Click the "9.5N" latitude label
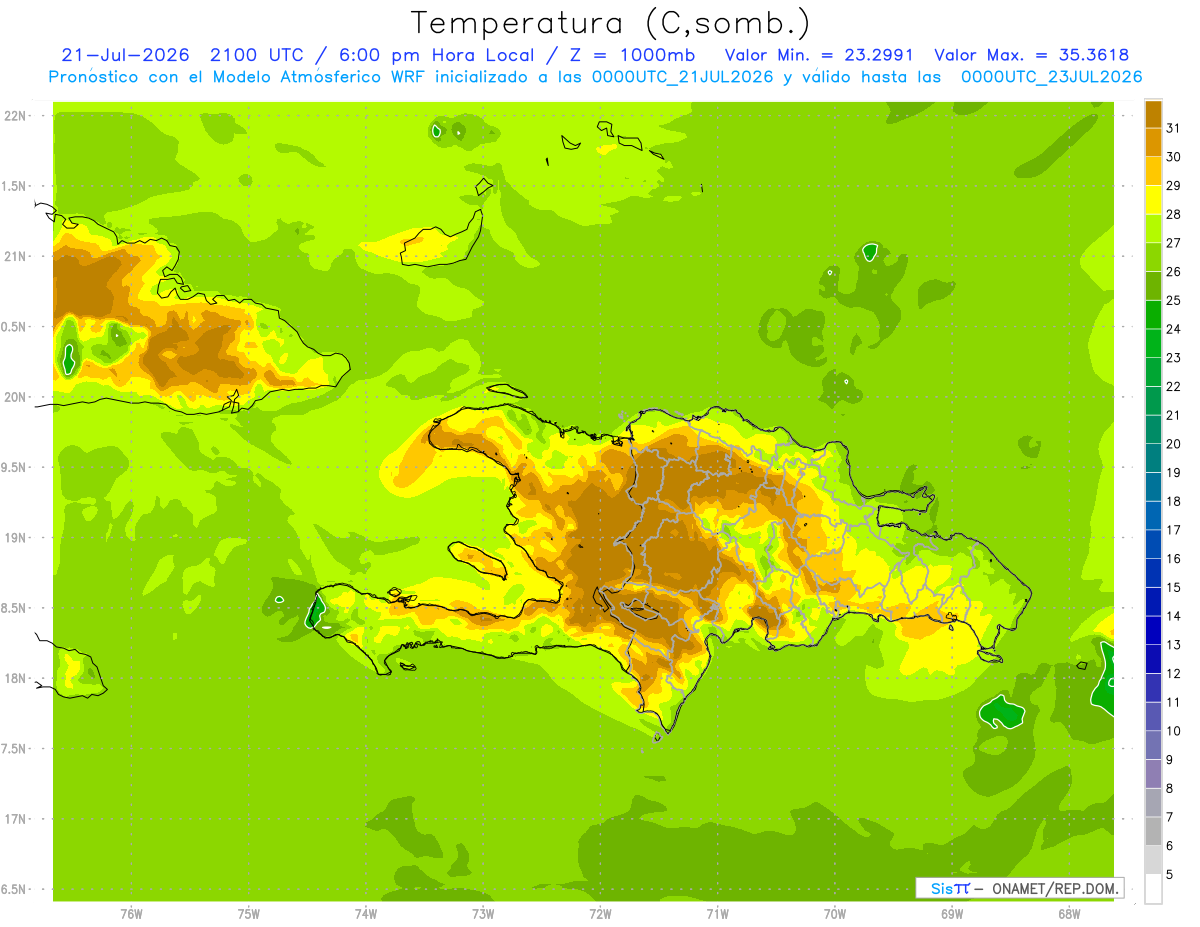Screen dimensions: 1200x927 [x=15, y=468]
